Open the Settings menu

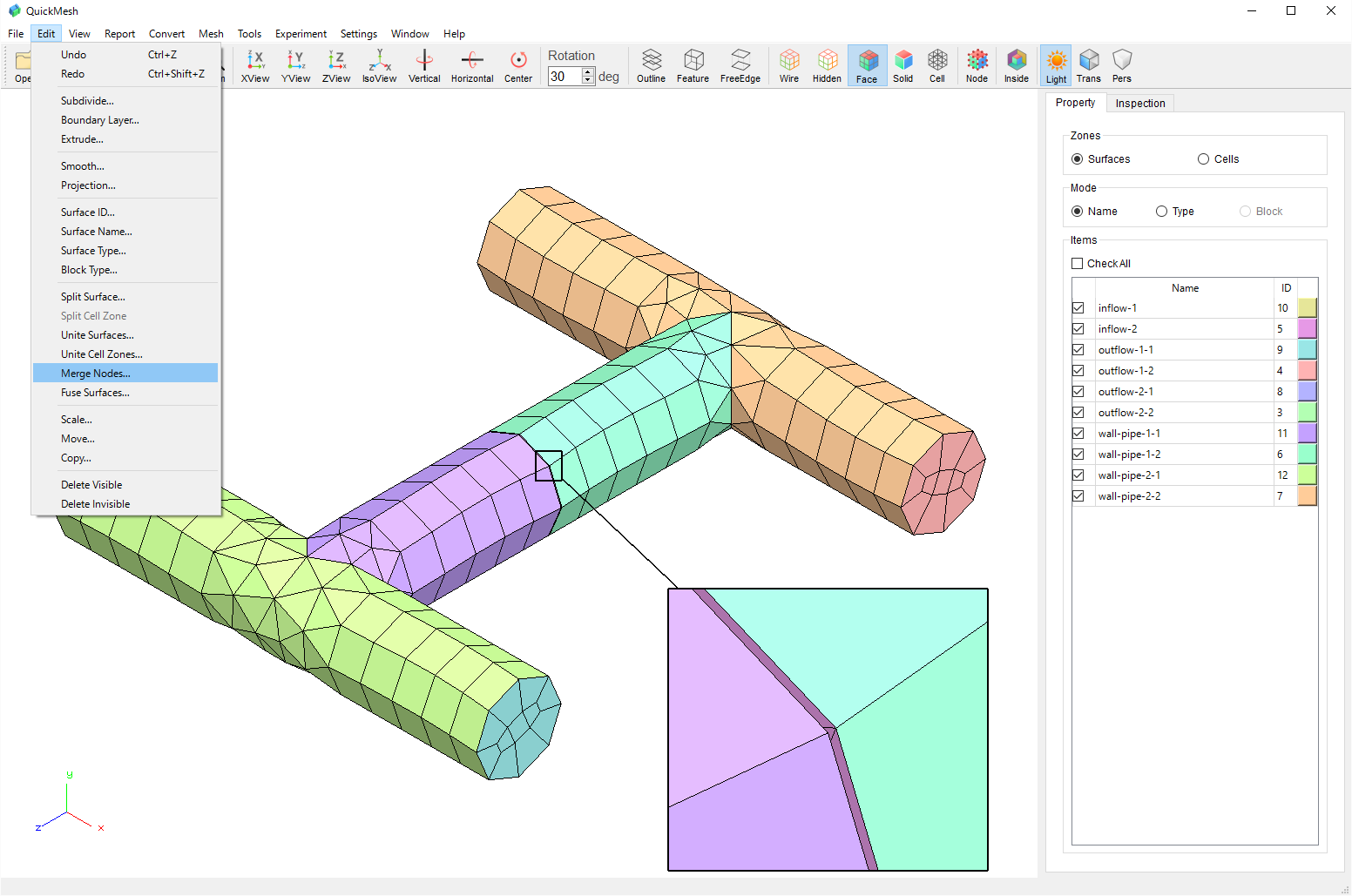tap(359, 34)
